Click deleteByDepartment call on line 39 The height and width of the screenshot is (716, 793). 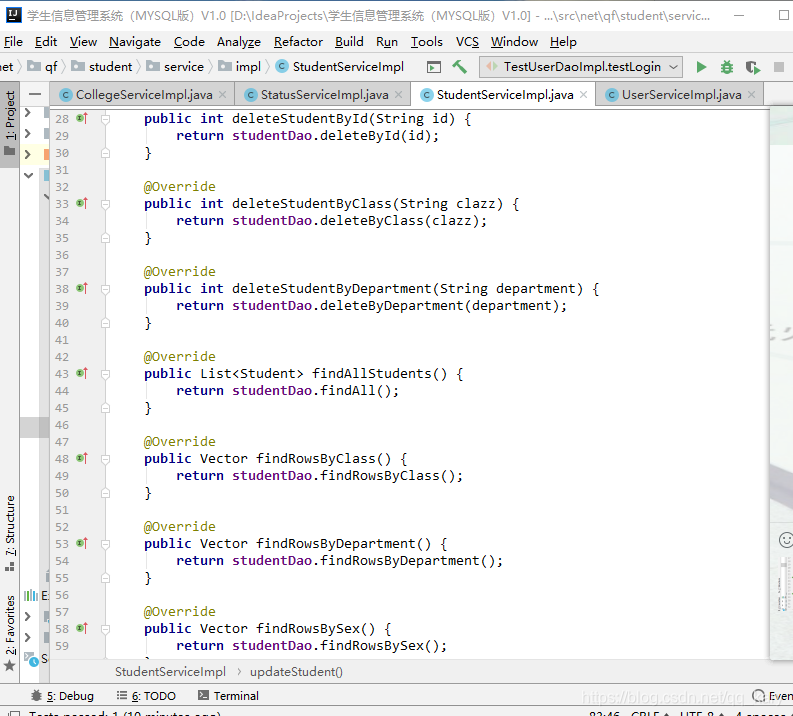tap(391, 305)
